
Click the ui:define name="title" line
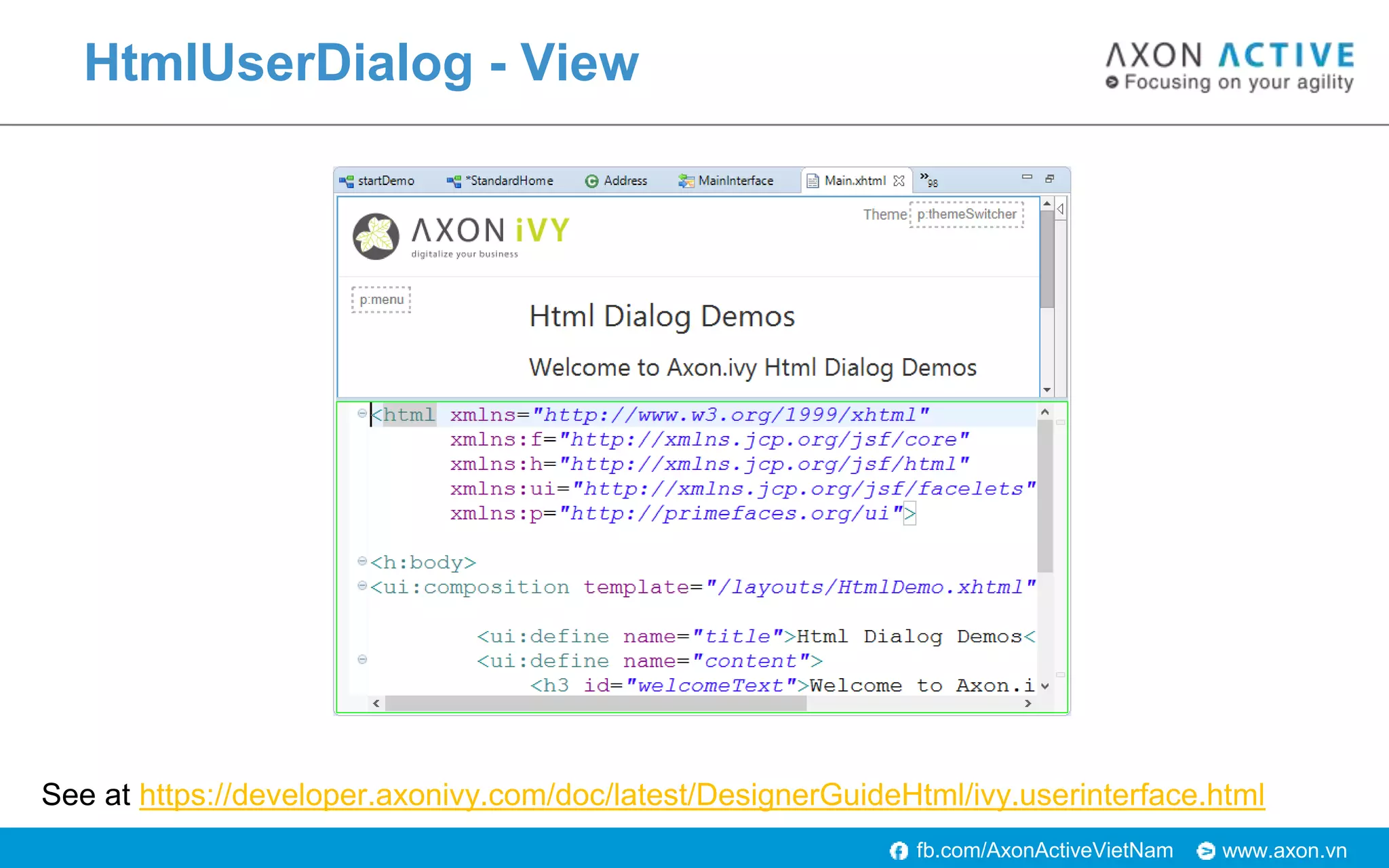756,637
